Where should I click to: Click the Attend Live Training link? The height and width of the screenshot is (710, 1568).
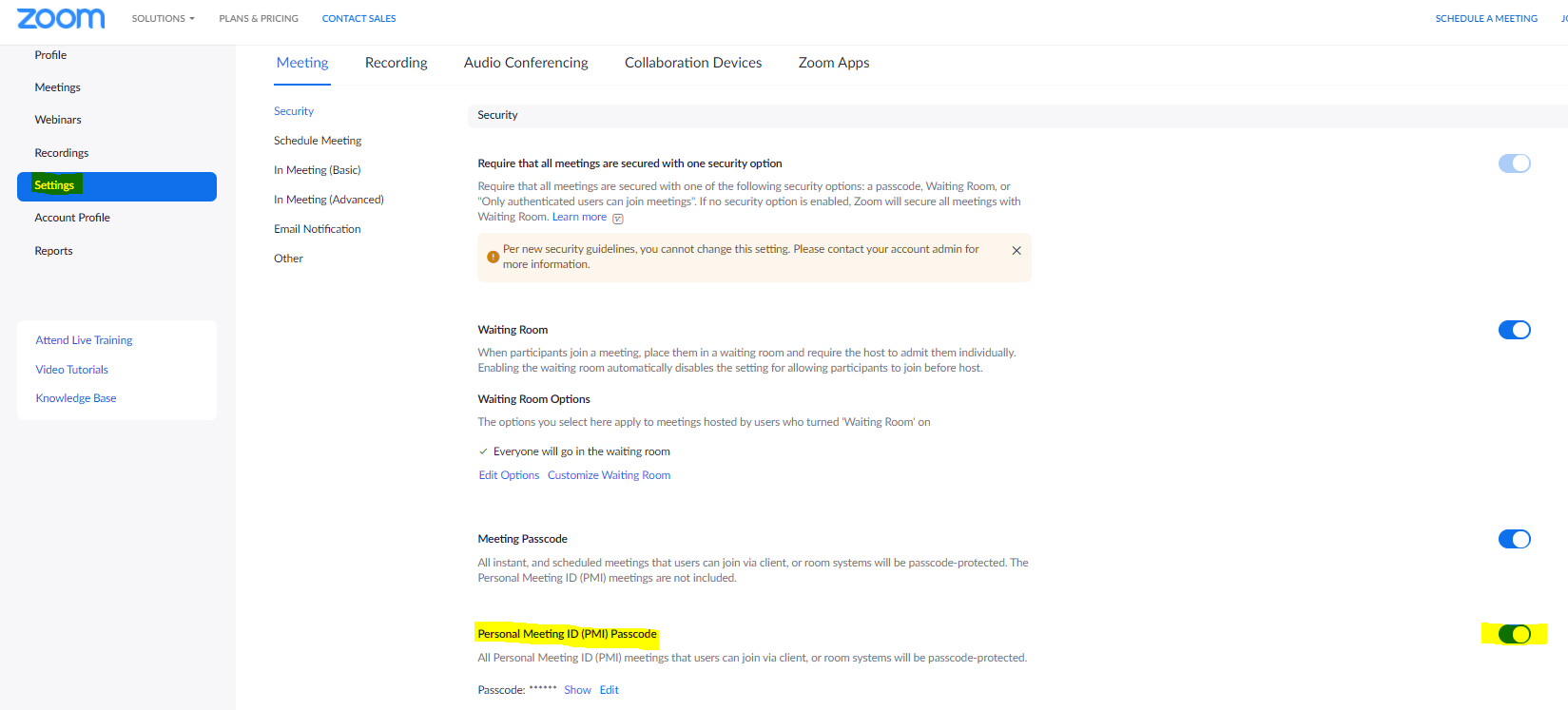[84, 340]
